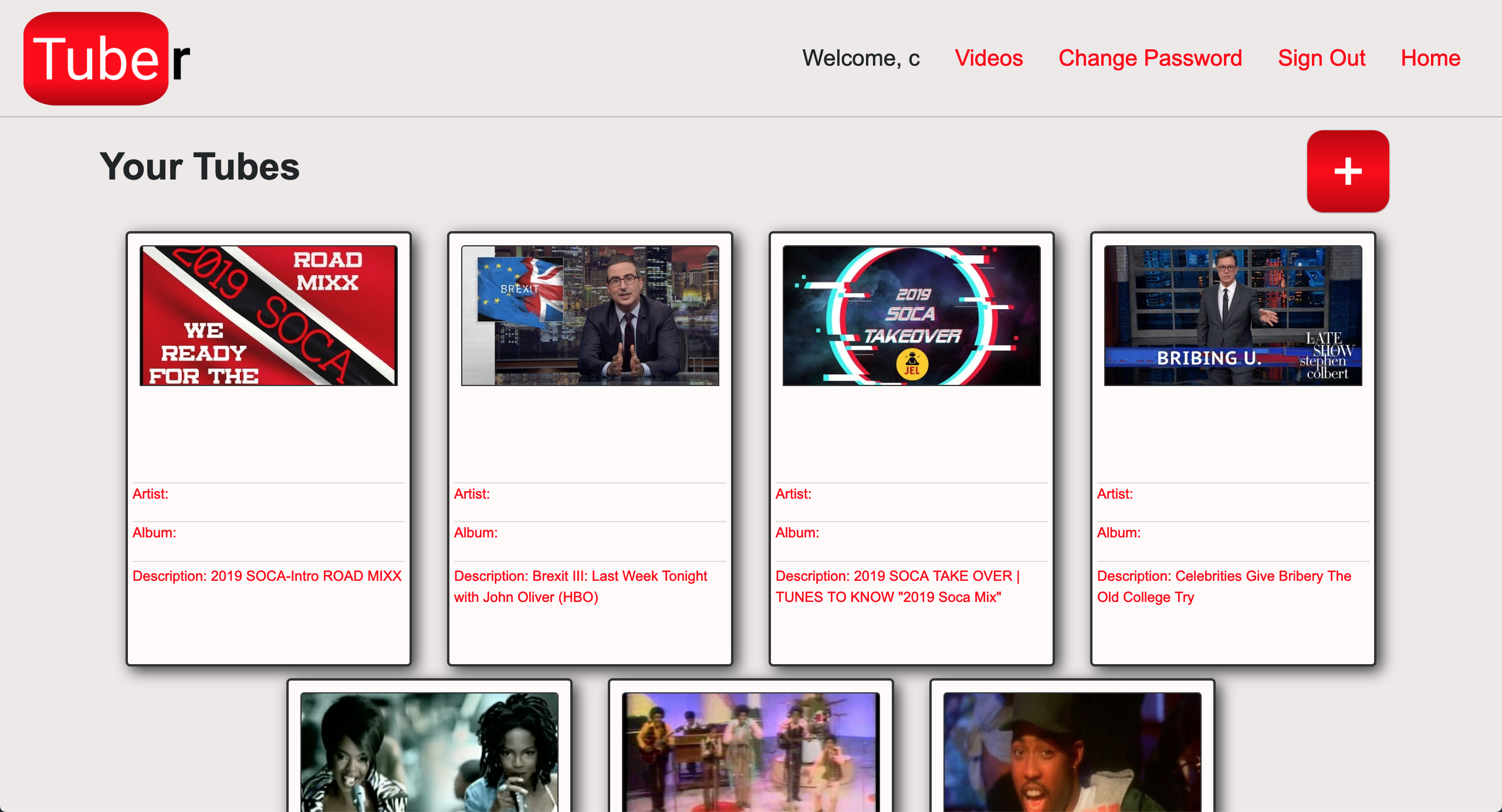Click Album label on Road Mixx card

pyautogui.click(x=154, y=533)
